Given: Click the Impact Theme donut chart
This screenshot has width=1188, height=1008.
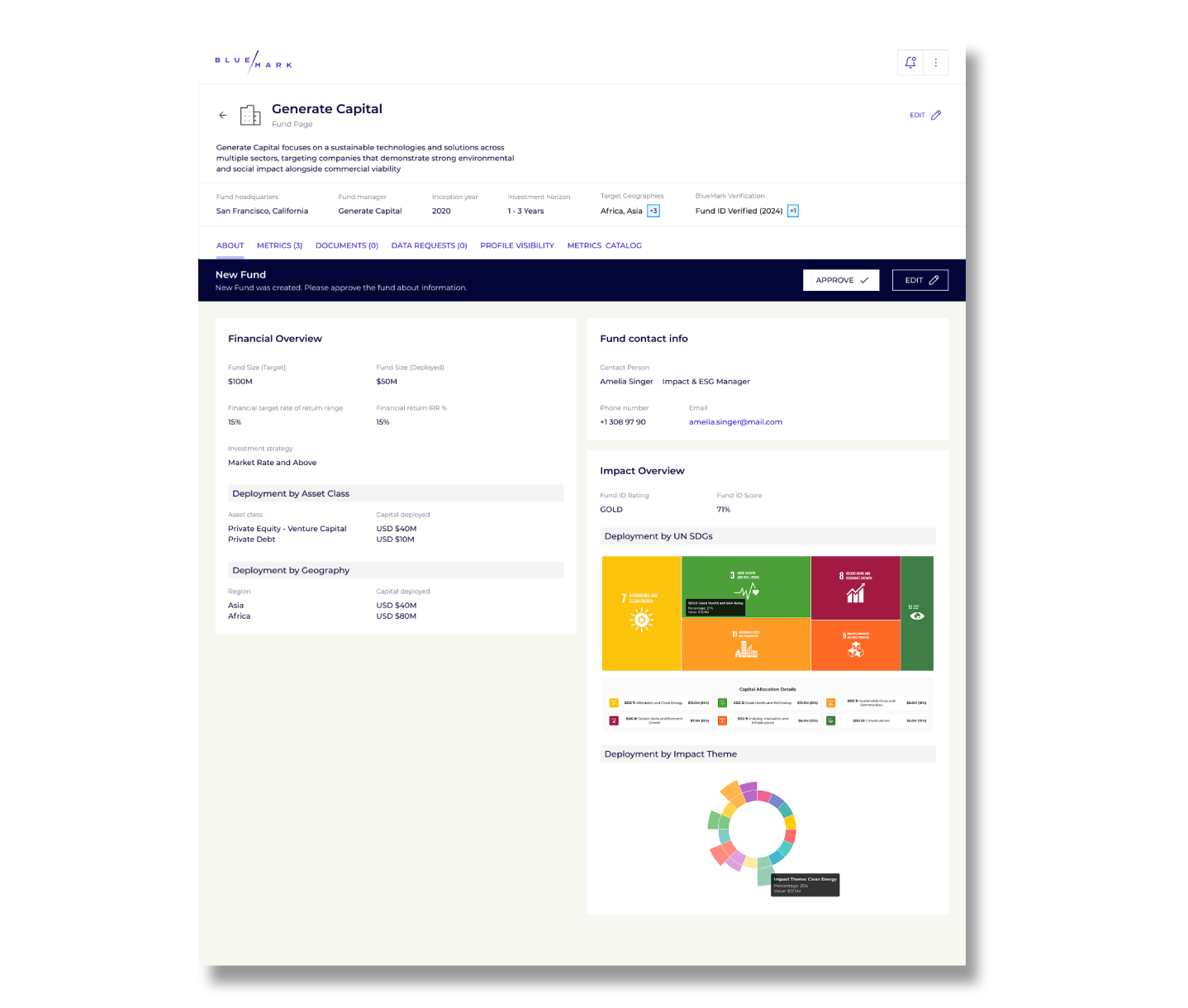Looking at the screenshot, I should click(751, 830).
